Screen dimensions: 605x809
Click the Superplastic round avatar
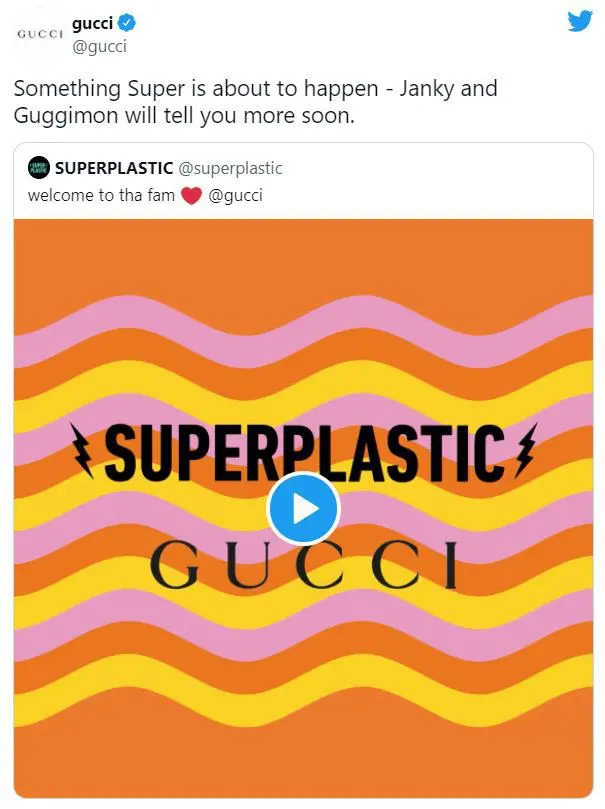pos(39,168)
